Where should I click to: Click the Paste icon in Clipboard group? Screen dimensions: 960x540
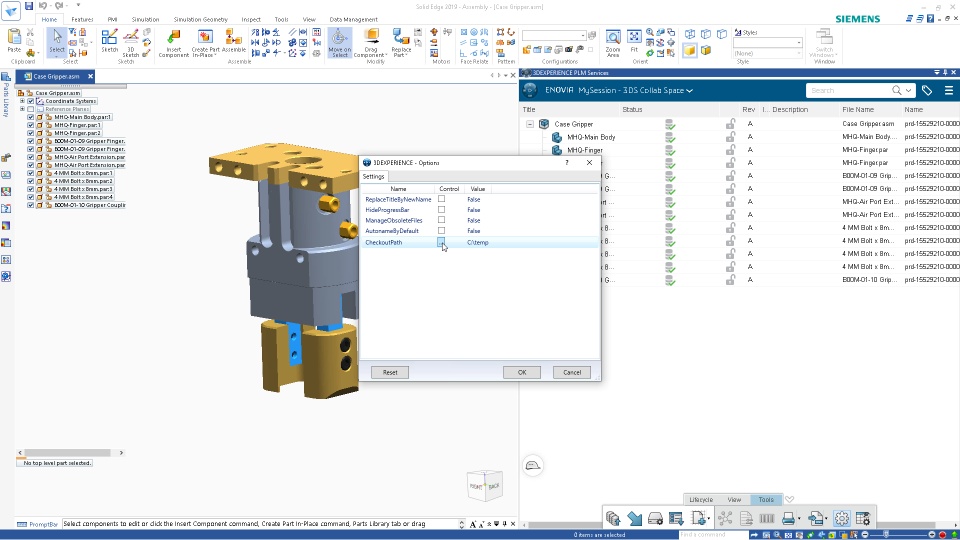click(x=13, y=38)
